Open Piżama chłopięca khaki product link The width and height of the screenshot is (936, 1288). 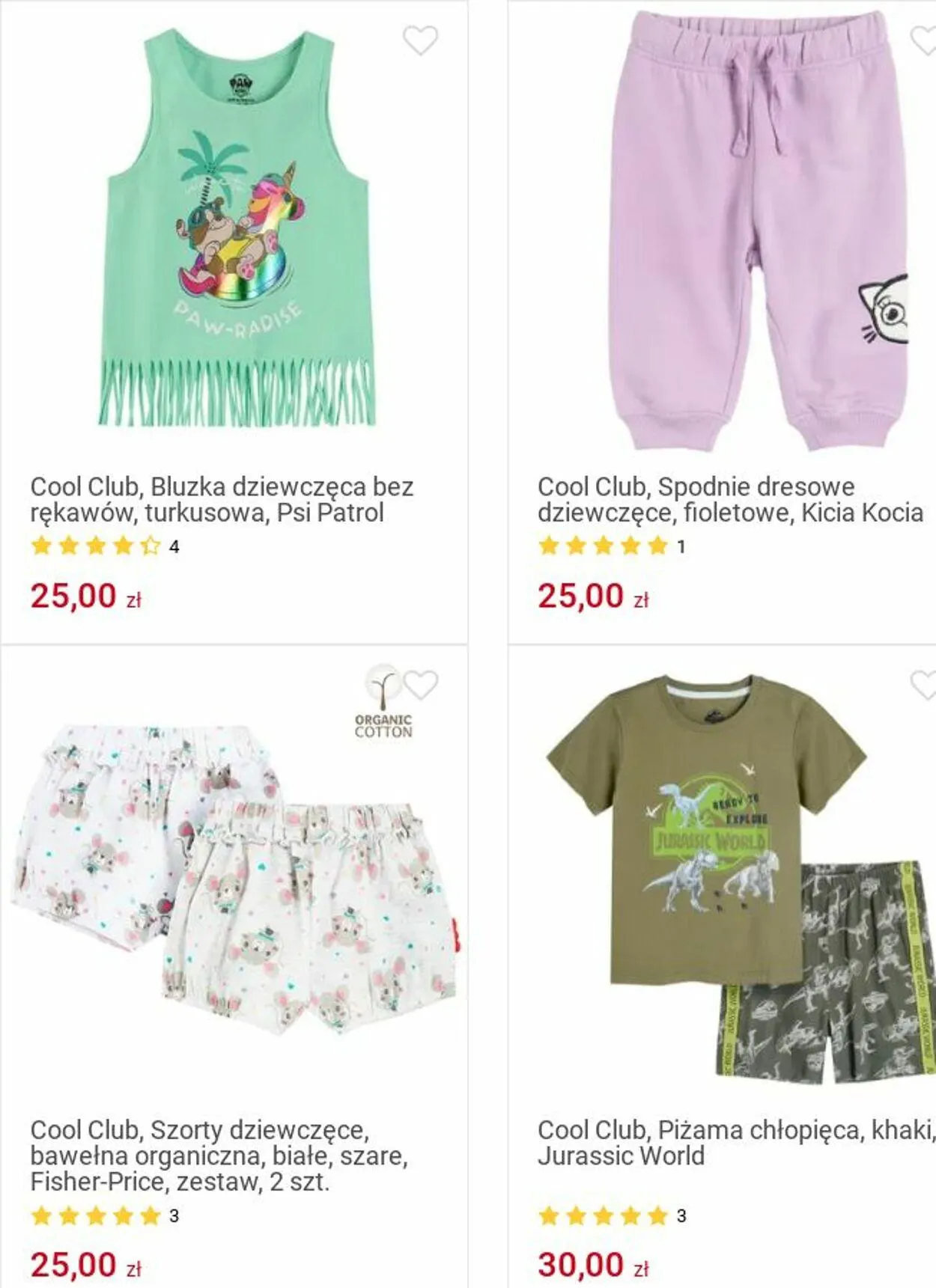pyautogui.click(x=736, y=1142)
